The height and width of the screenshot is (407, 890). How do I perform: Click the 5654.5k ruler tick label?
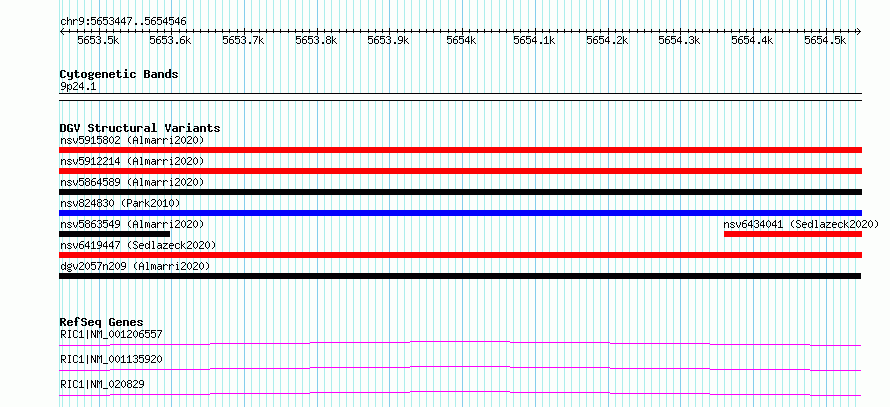825,40
